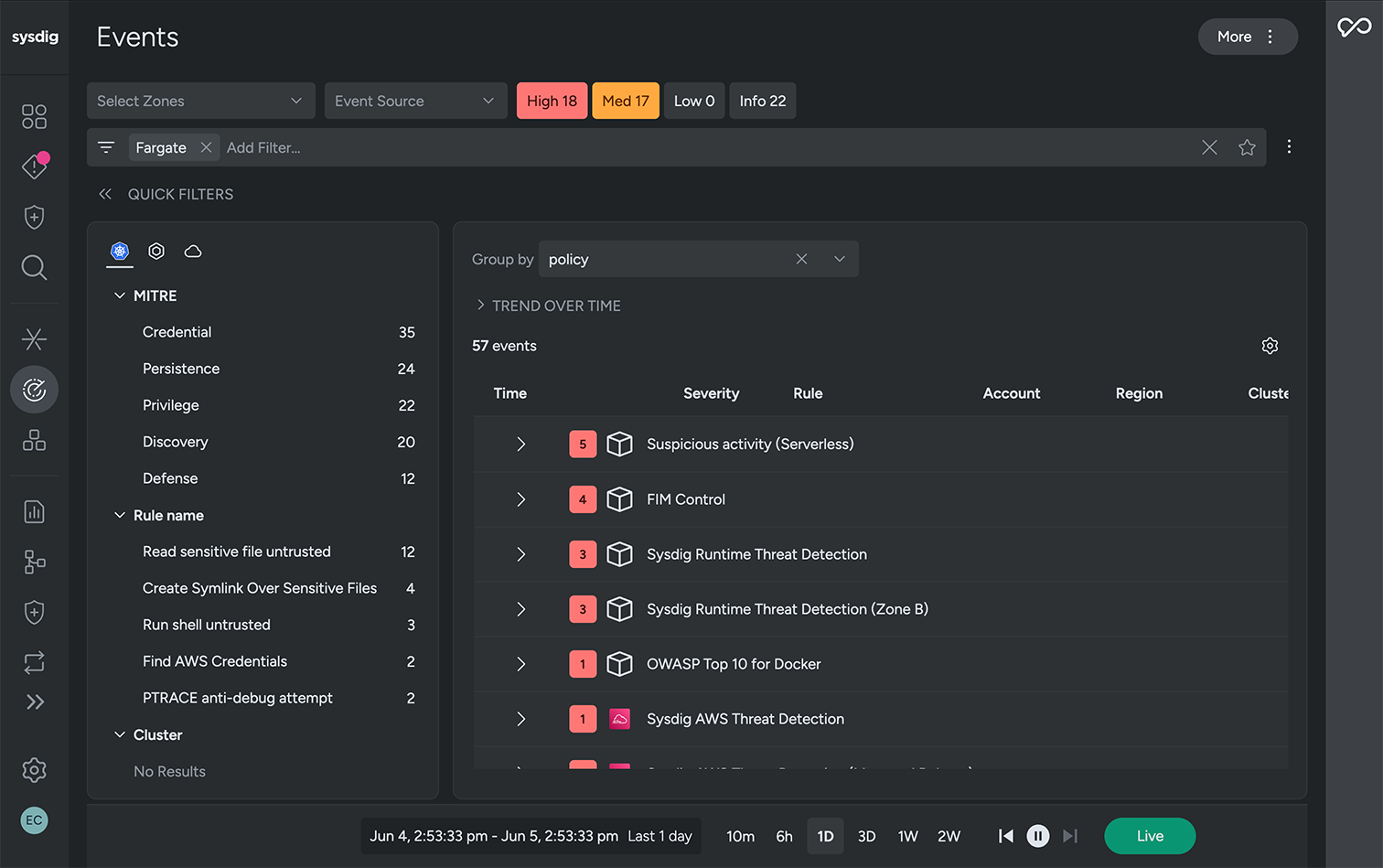
Task: Expand the FIM Control row
Action: coord(520,499)
